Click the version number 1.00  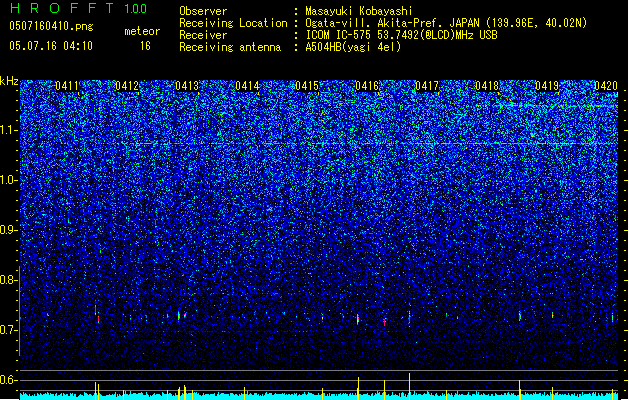[136, 9]
